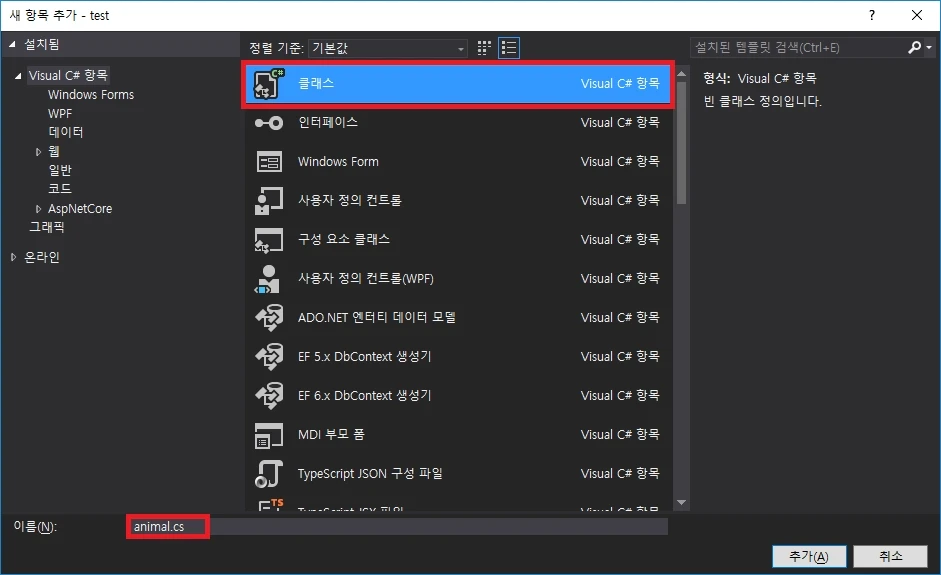This screenshot has width=941, height=575.
Task: Expand the 온라인 category
Action: click(14, 257)
